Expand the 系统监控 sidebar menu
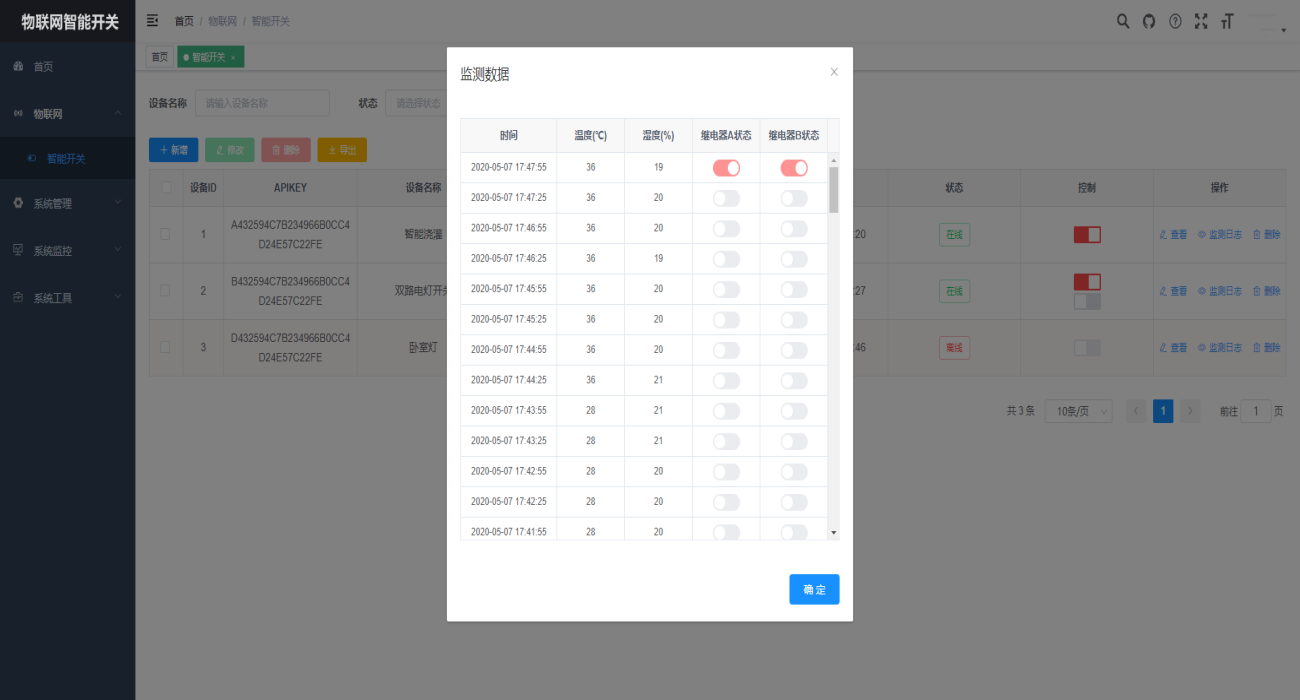The image size is (1300, 700). pyautogui.click(x=68, y=250)
